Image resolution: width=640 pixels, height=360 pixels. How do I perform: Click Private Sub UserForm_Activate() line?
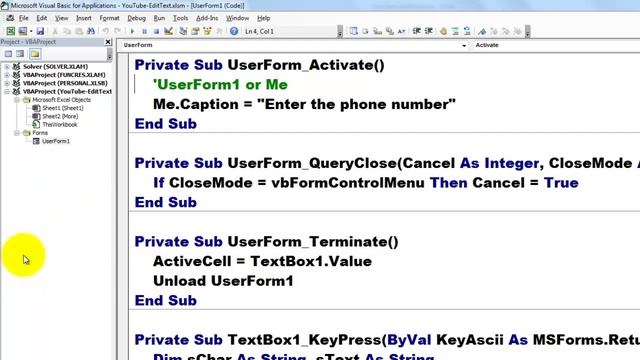tap(260, 65)
